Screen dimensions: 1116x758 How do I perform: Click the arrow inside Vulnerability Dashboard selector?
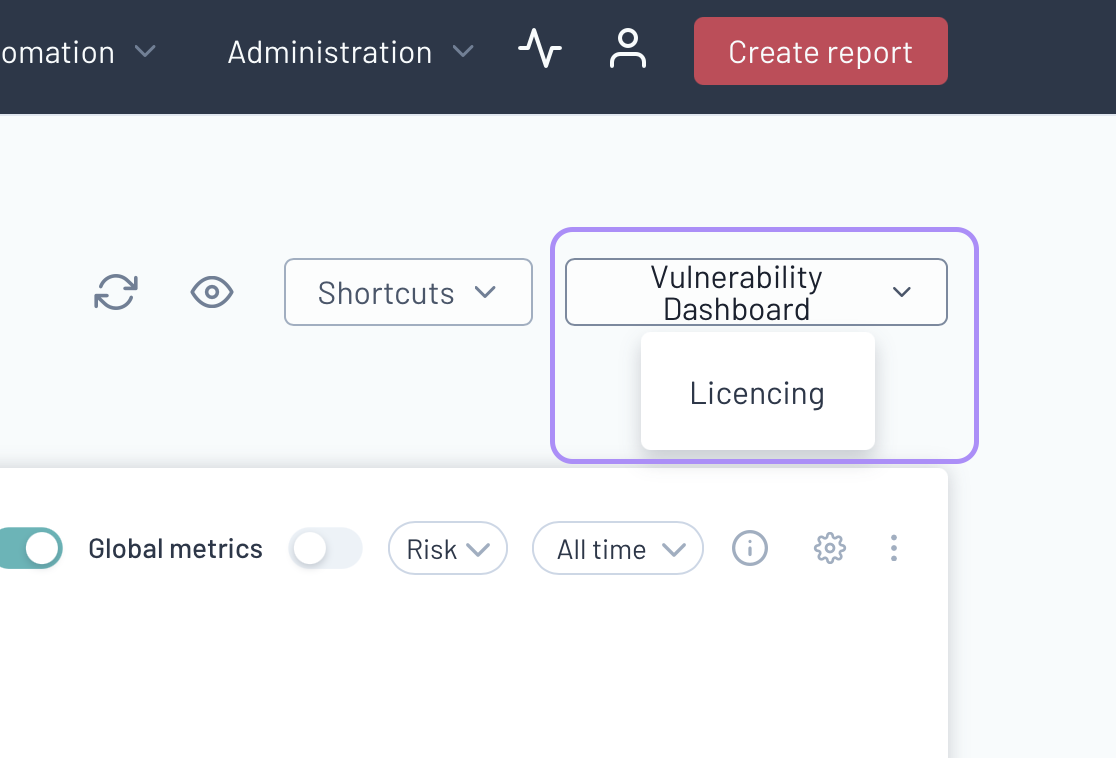click(x=902, y=292)
